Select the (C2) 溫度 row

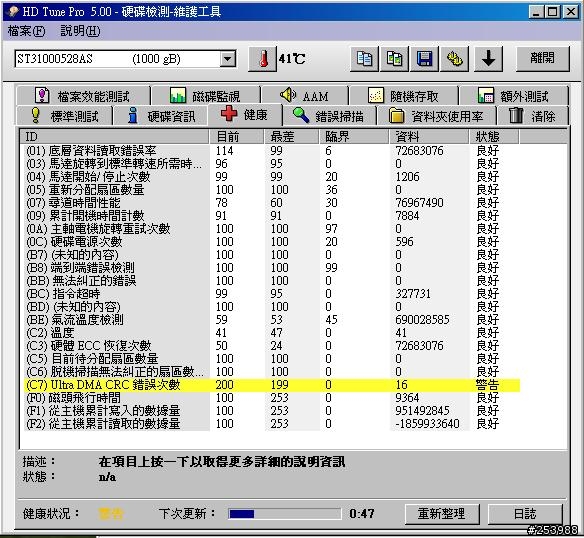272,333
